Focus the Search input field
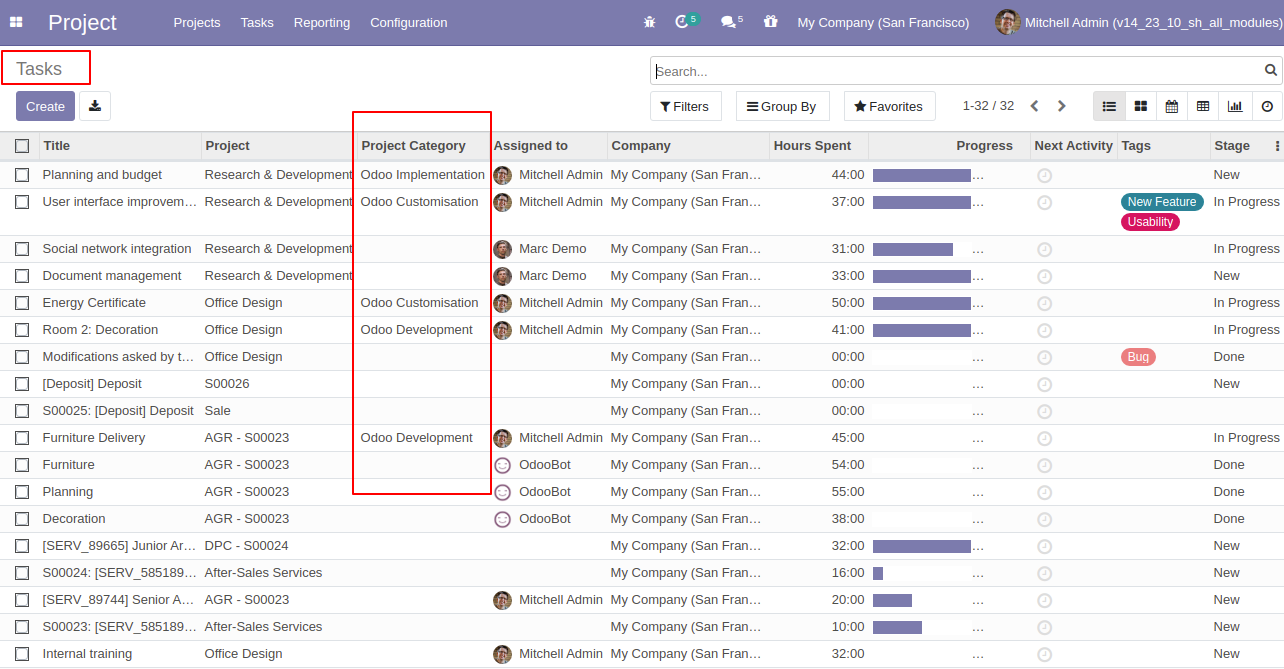1284x669 pixels. [x=957, y=71]
